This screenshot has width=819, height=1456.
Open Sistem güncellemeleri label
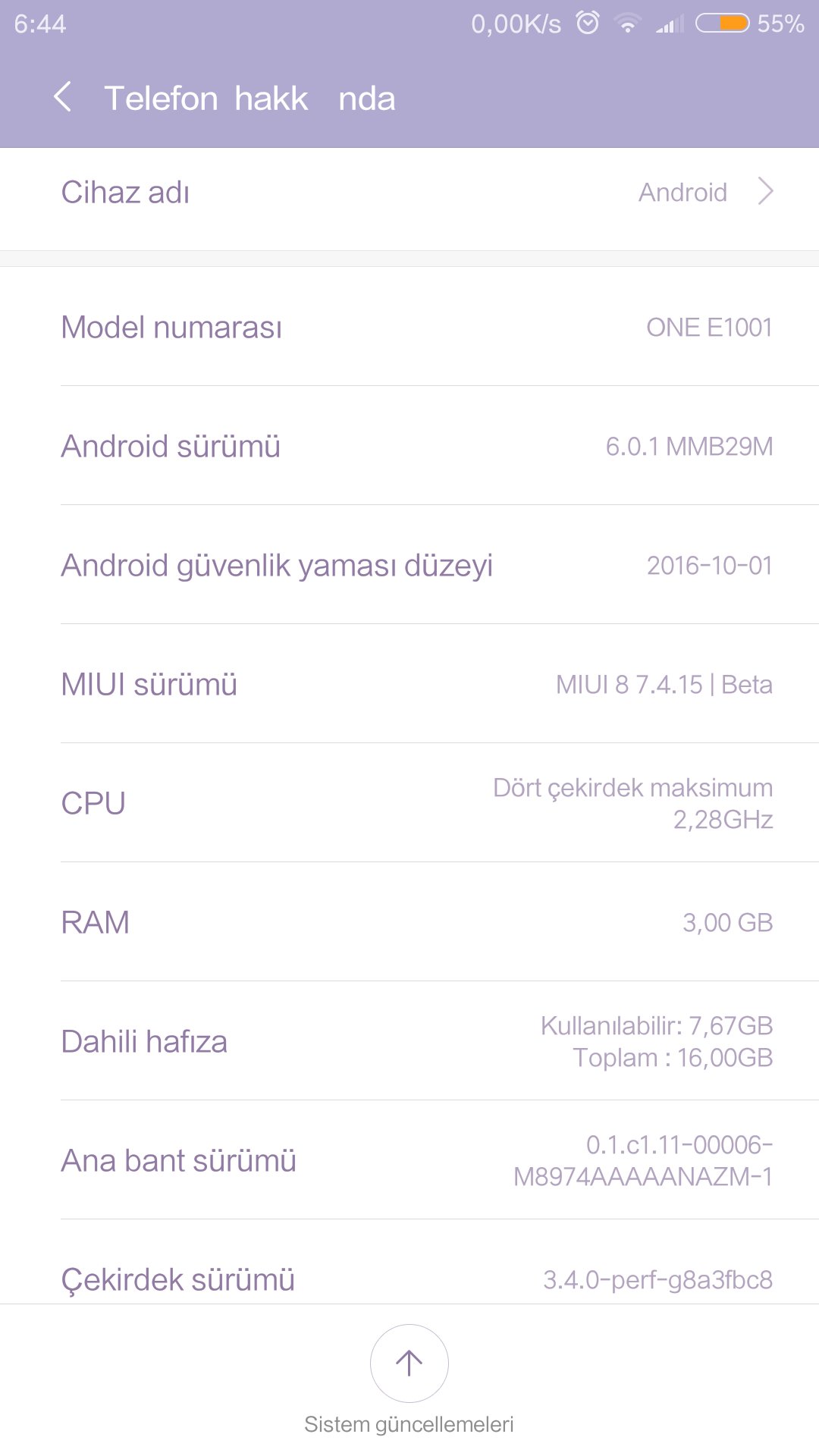pos(409,1424)
